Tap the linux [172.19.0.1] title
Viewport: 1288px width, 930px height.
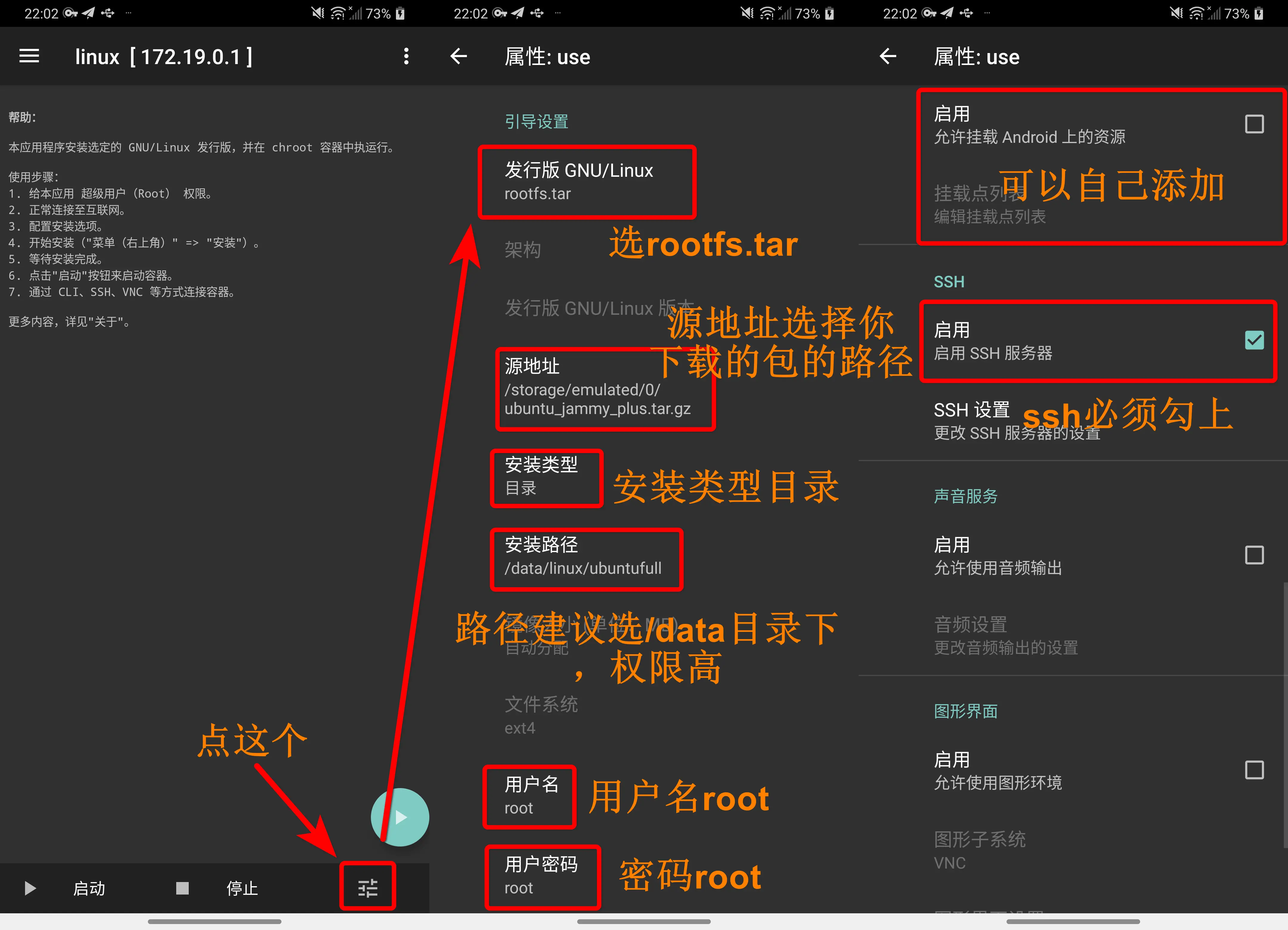(x=164, y=57)
